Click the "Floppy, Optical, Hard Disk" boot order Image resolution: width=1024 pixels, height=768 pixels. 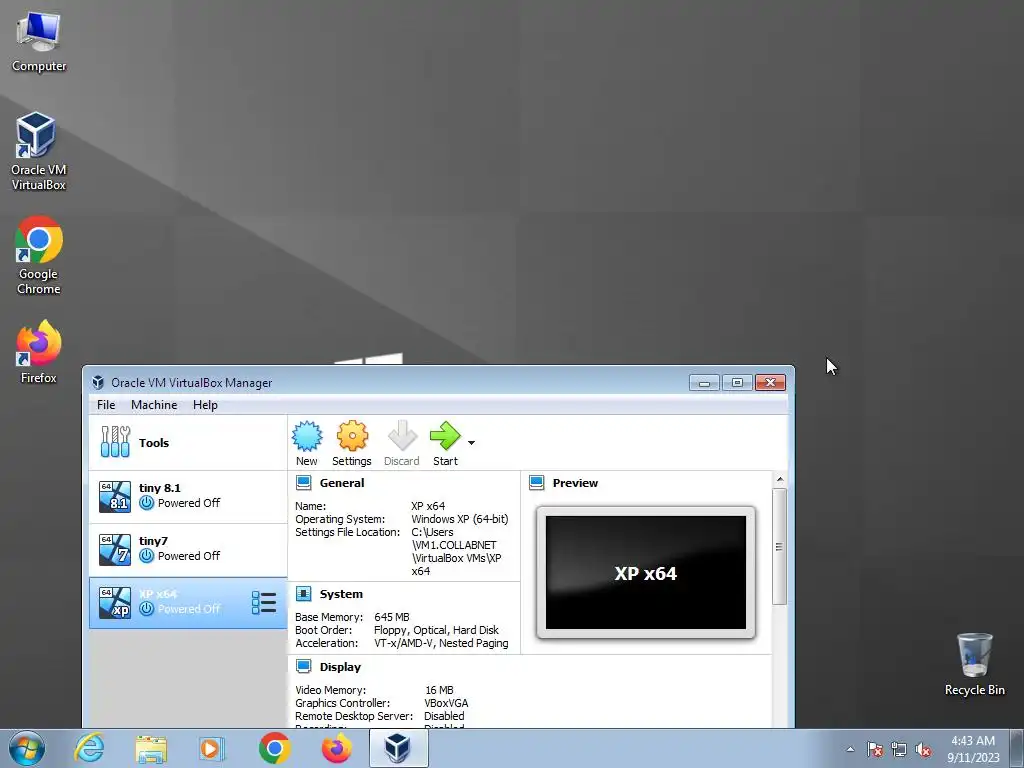point(436,630)
